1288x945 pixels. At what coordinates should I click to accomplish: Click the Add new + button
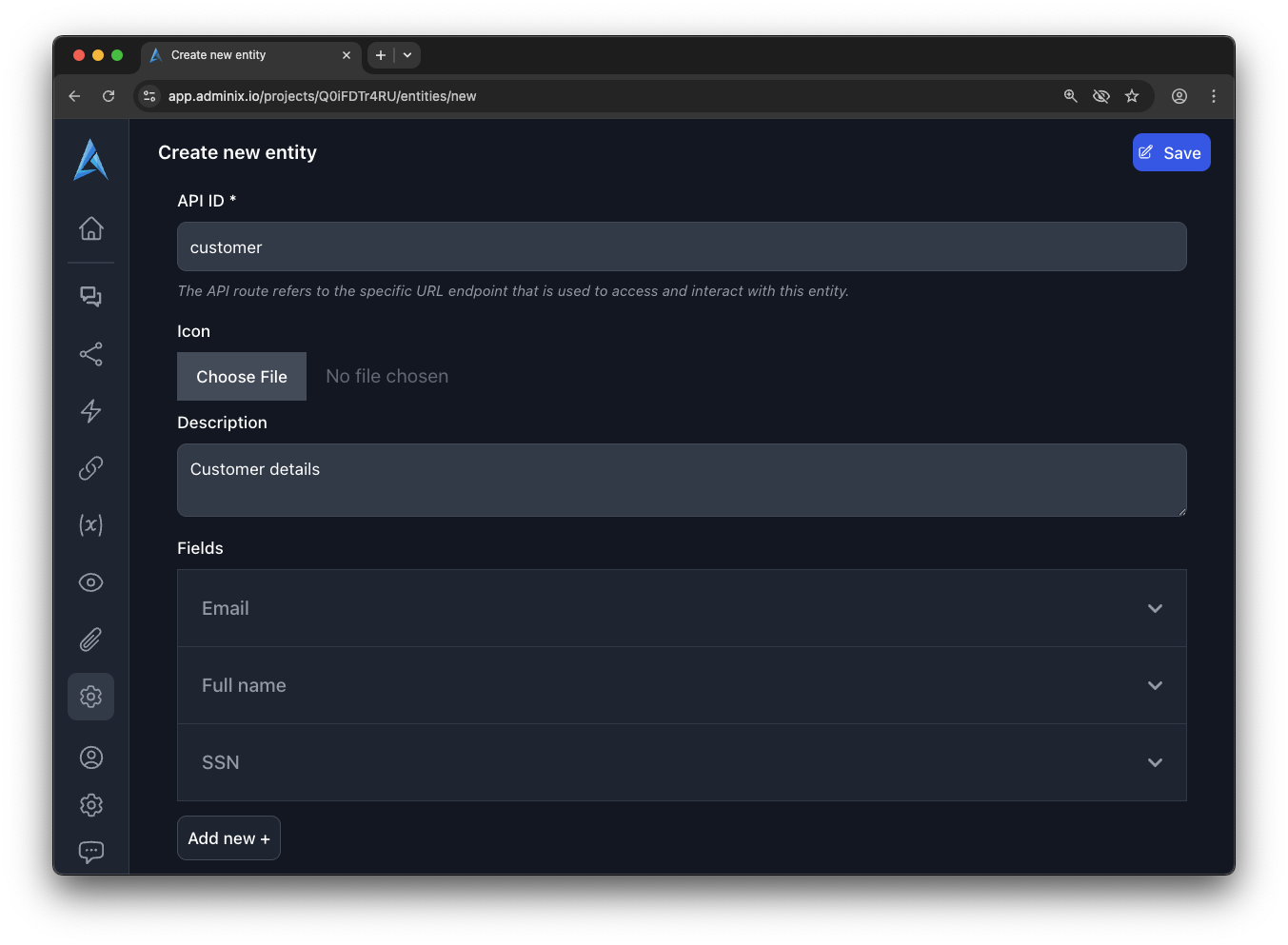[228, 838]
